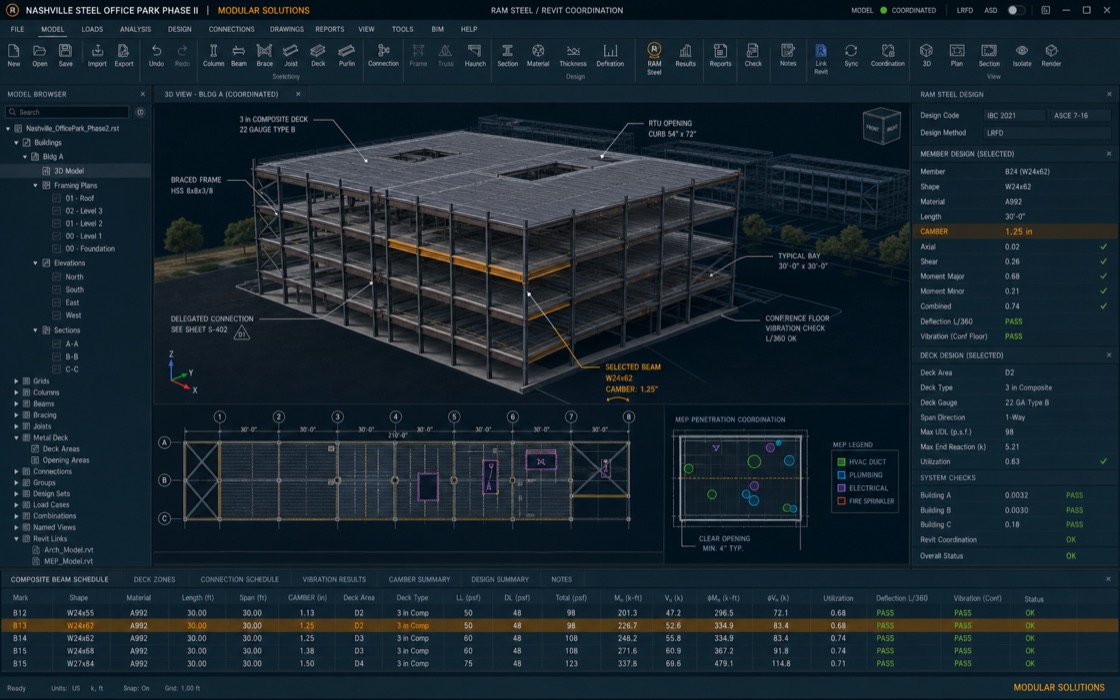The height and width of the screenshot is (700, 1120).
Task: Toggle the LRFD/ASD switch
Action: tap(1016, 10)
